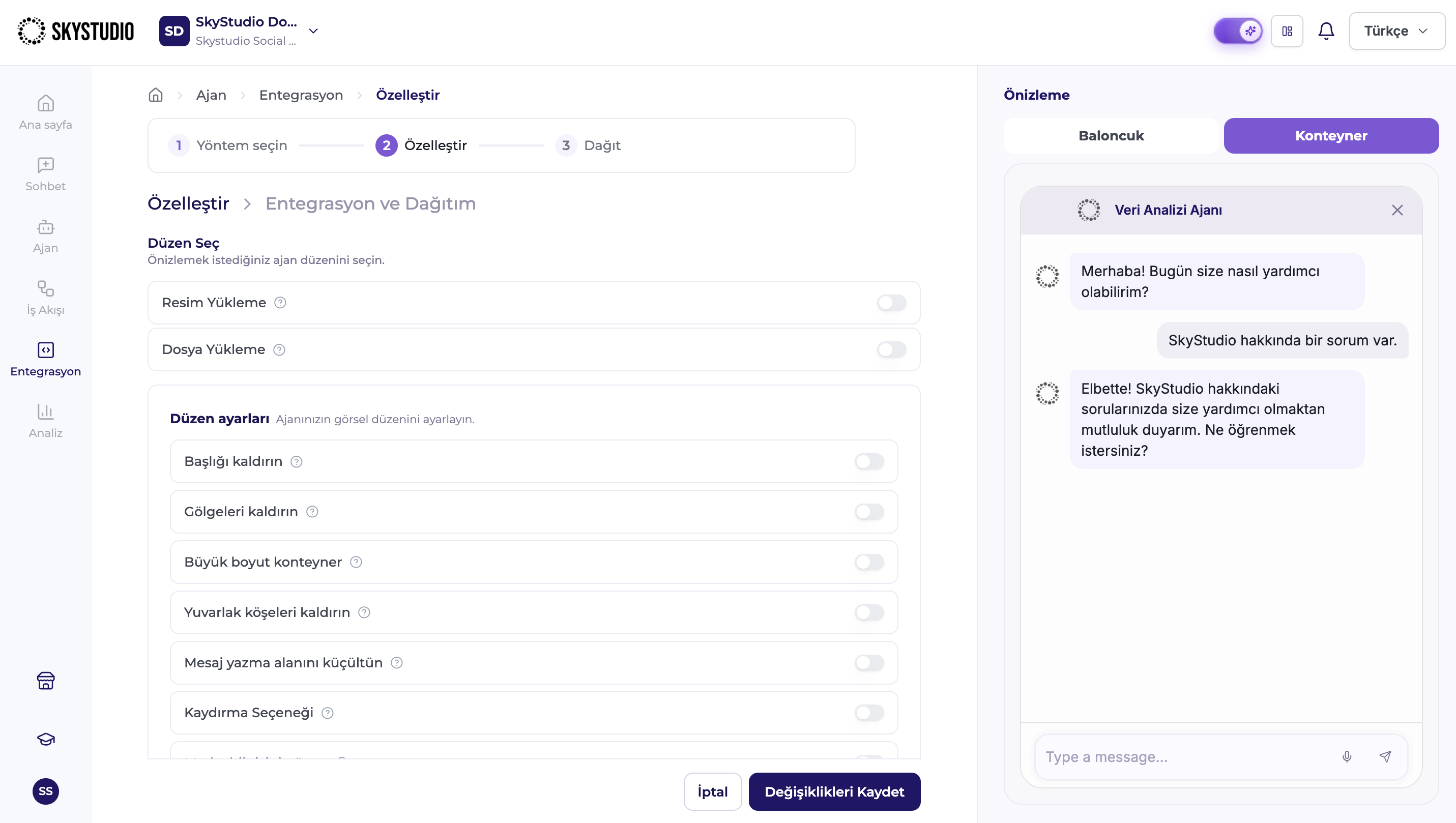Open İş Akışı in sidebar
The width and height of the screenshot is (1456, 823).
point(46,298)
